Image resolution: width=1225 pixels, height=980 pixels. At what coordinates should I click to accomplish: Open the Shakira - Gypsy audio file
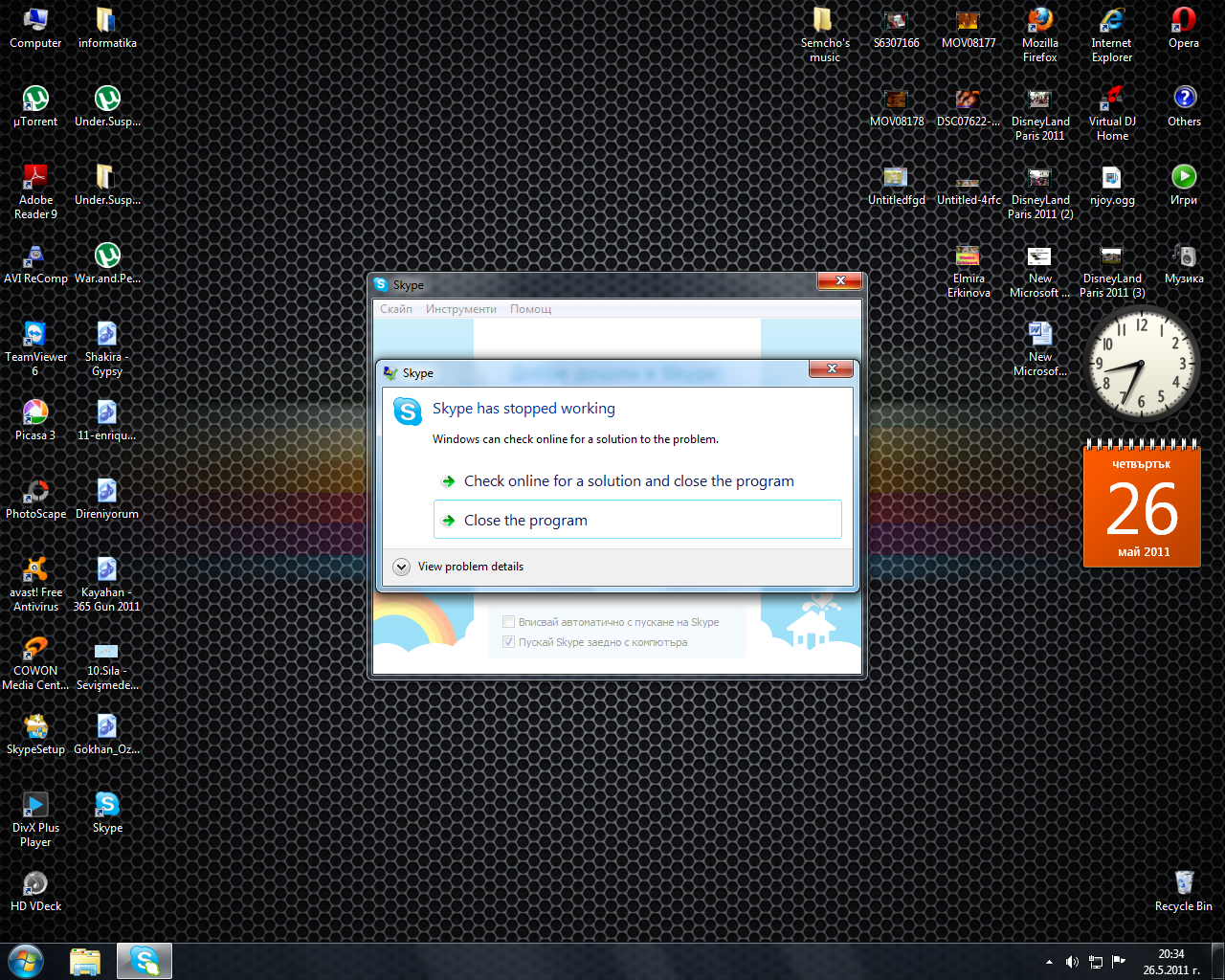(x=107, y=349)
